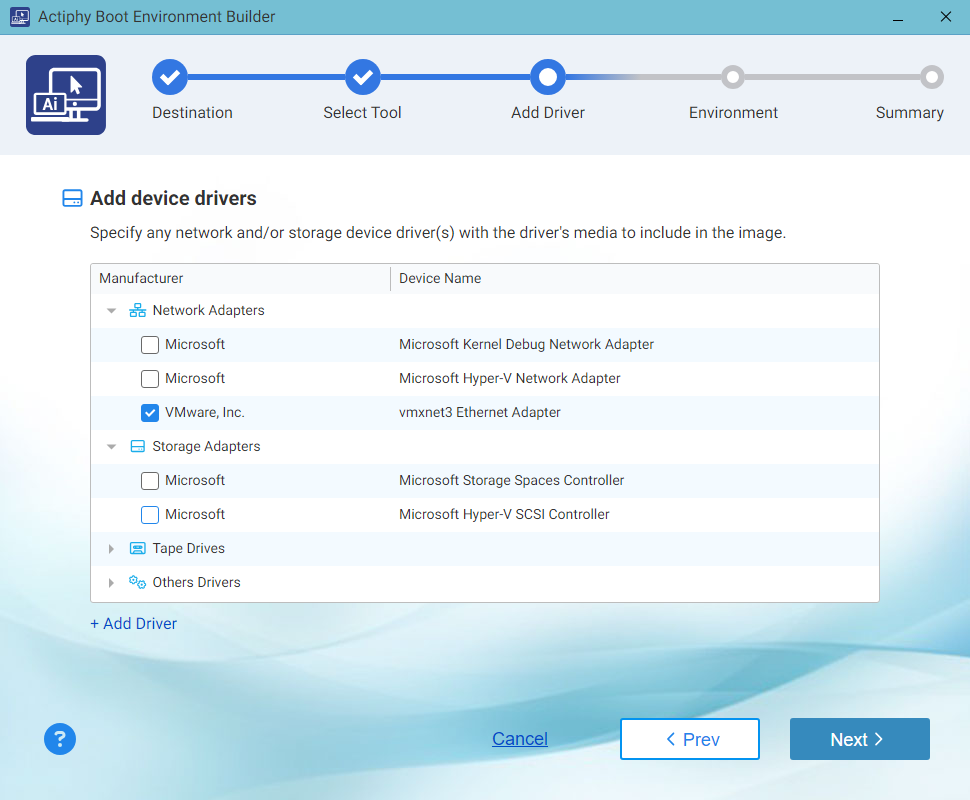This screenshot has width=970, height=800.
Task: Expand the Others Drivers group arrow
Action: (x=111, y=583)
